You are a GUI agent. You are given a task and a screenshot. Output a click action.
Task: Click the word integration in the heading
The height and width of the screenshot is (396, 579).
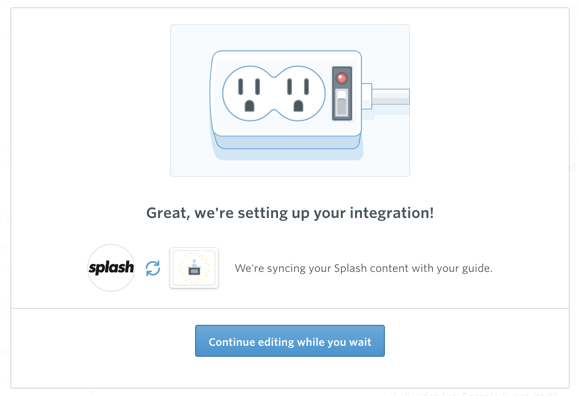pyautogui.click(x=392, y=213)
